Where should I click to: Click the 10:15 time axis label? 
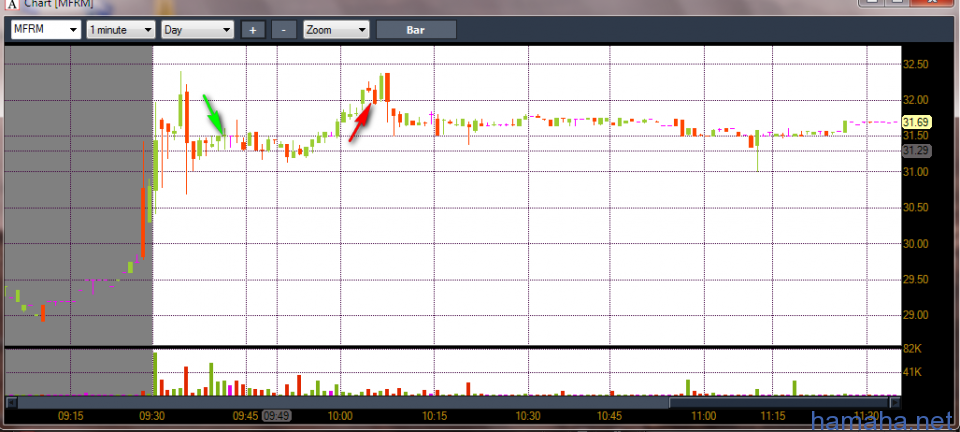click(x=434, y=415)
